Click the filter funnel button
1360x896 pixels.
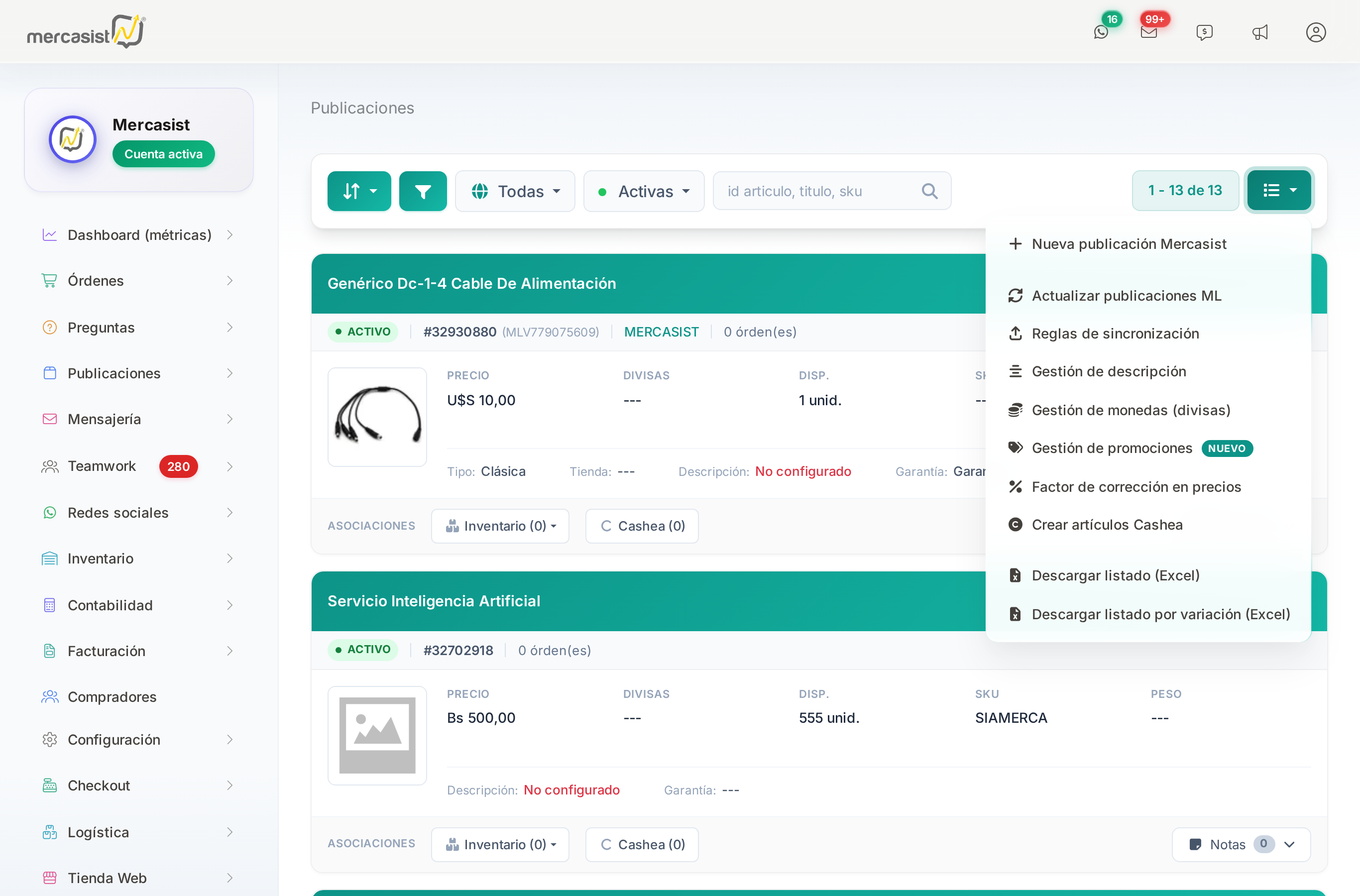pos(423,191)
